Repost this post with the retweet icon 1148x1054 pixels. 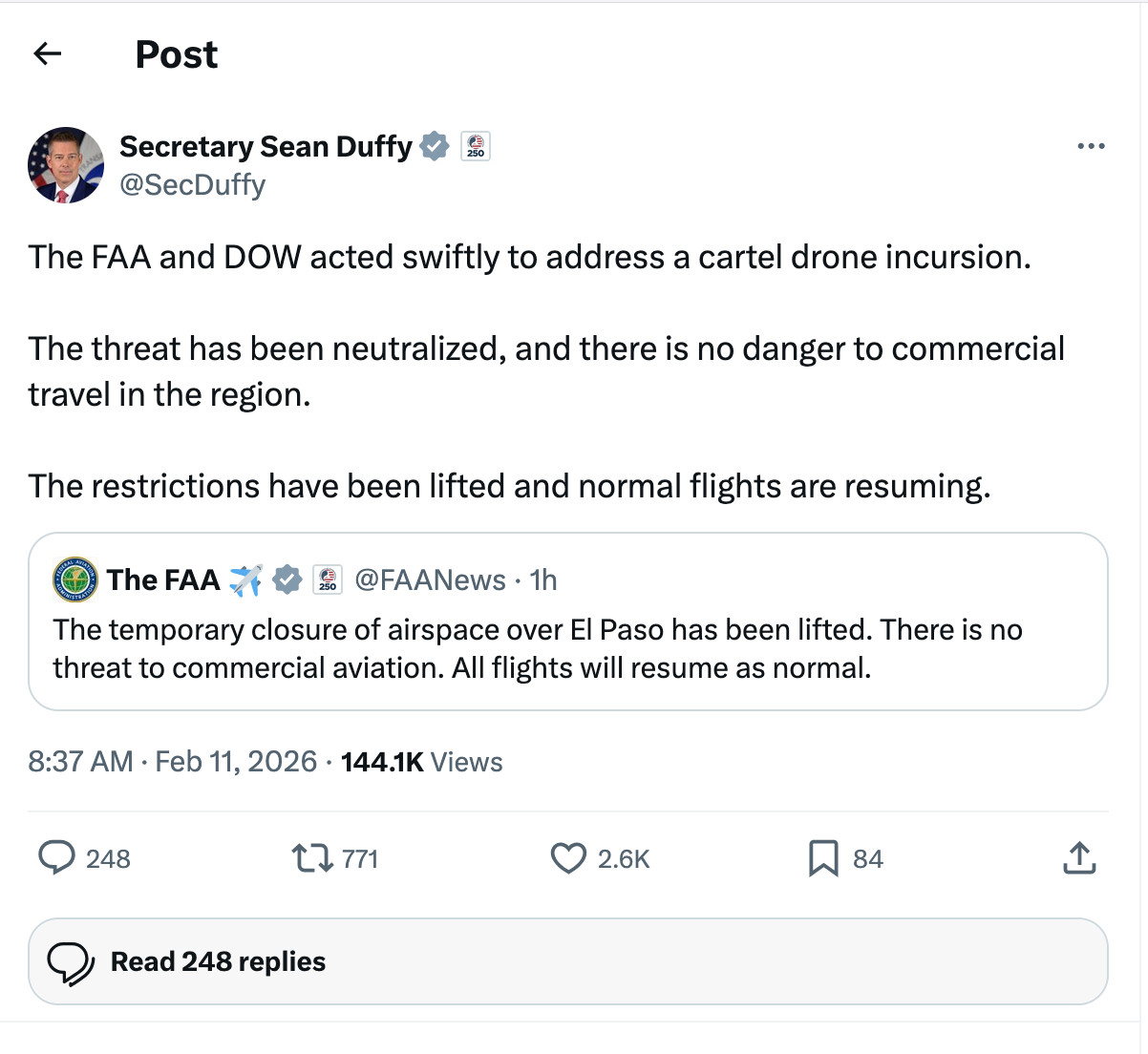coord(311,858)
